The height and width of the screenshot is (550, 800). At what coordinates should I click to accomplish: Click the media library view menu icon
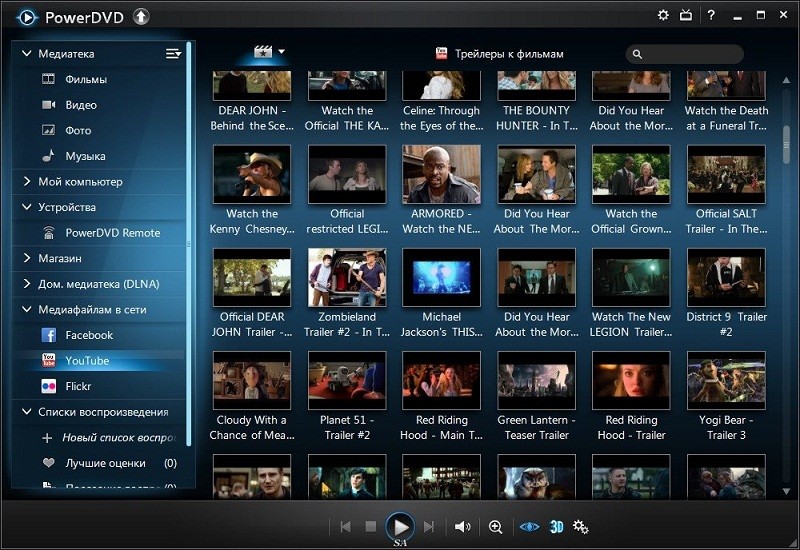[173, 54]
